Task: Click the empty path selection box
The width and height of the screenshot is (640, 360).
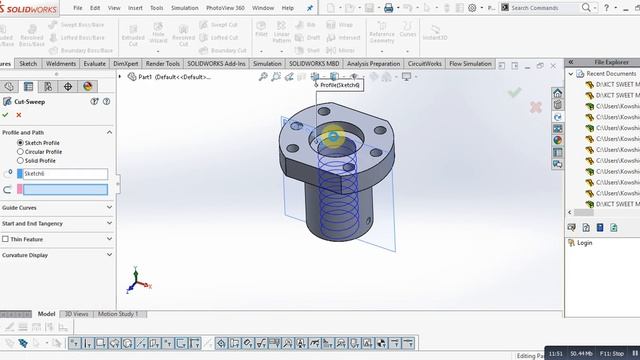Action: click(x=65, y=189)
